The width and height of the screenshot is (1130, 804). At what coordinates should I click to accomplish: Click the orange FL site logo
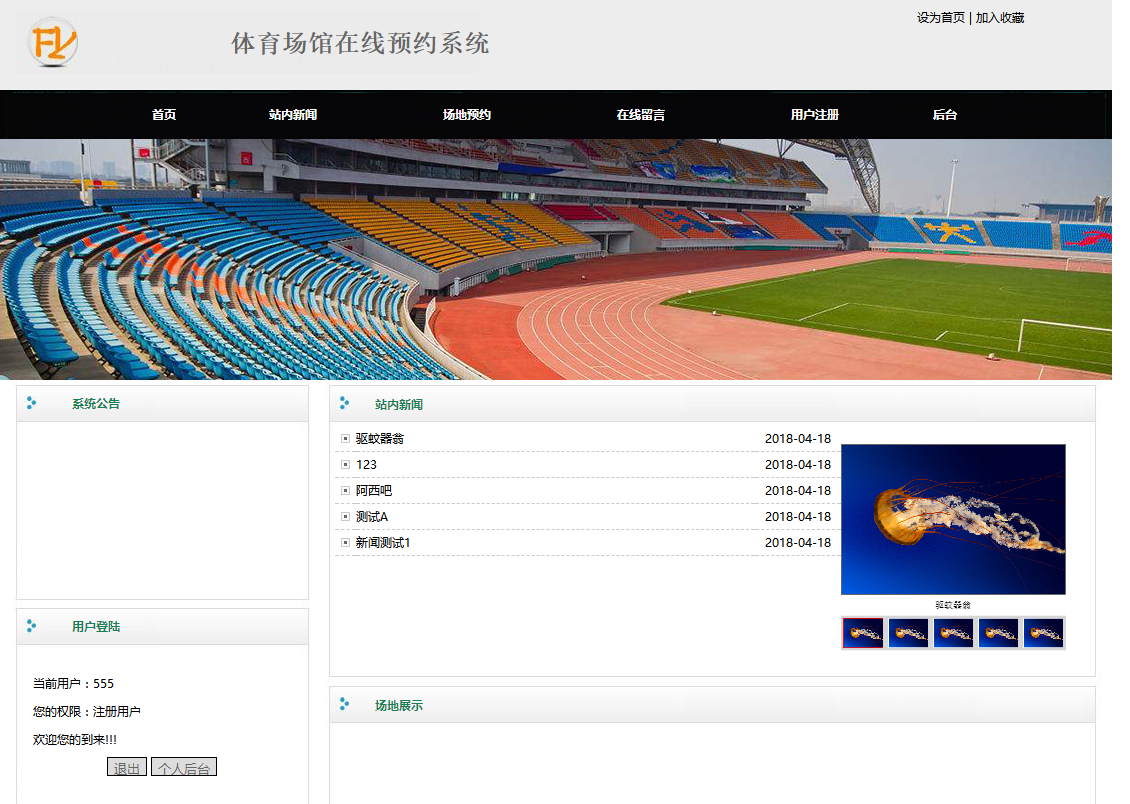click(x=53, y=43)
